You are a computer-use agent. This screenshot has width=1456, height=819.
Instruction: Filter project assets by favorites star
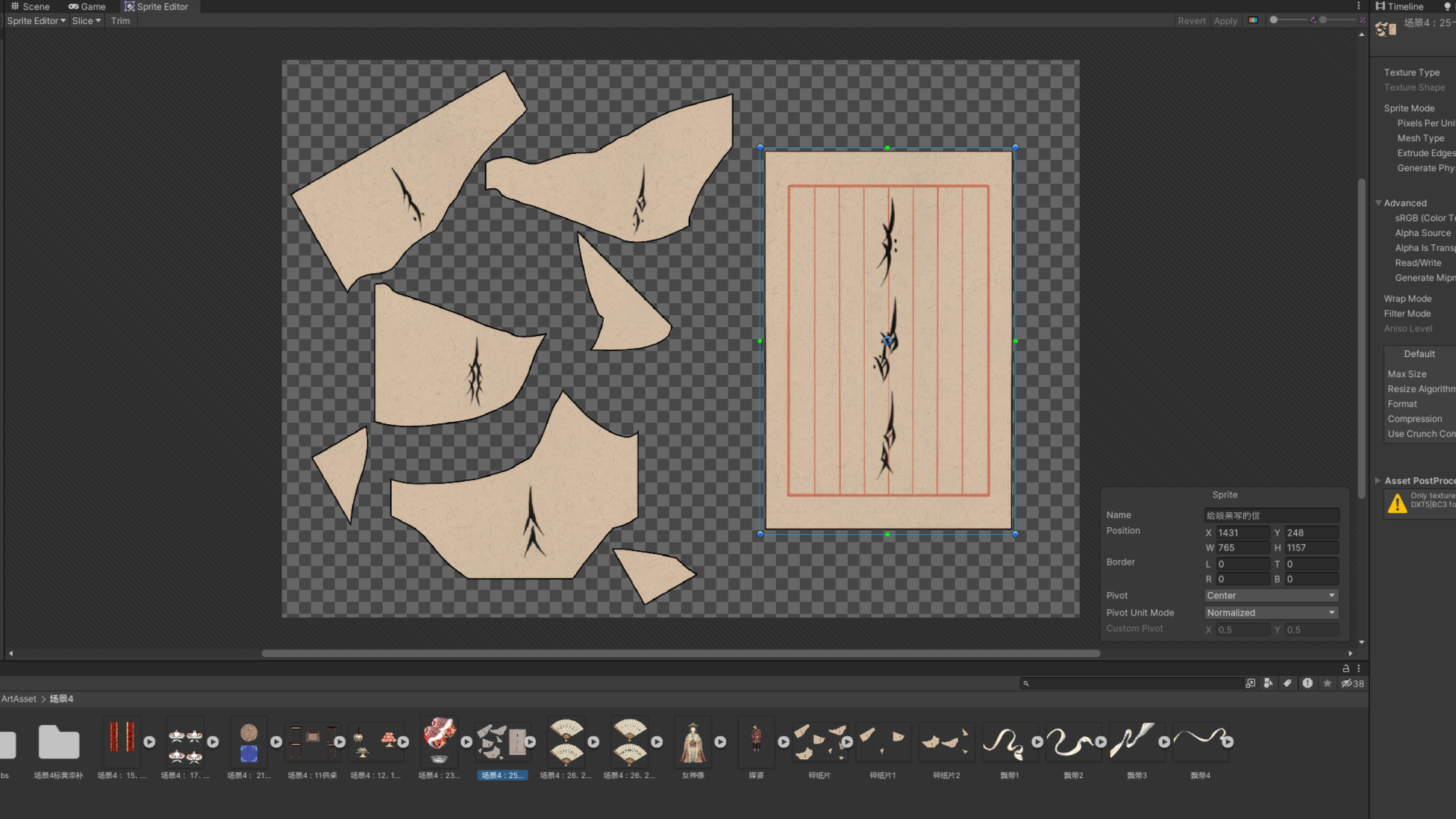1327,683
